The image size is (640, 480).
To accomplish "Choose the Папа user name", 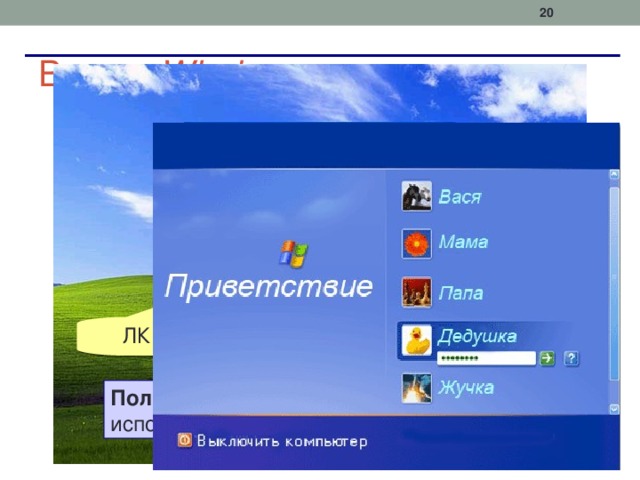I will click(461, 293).
